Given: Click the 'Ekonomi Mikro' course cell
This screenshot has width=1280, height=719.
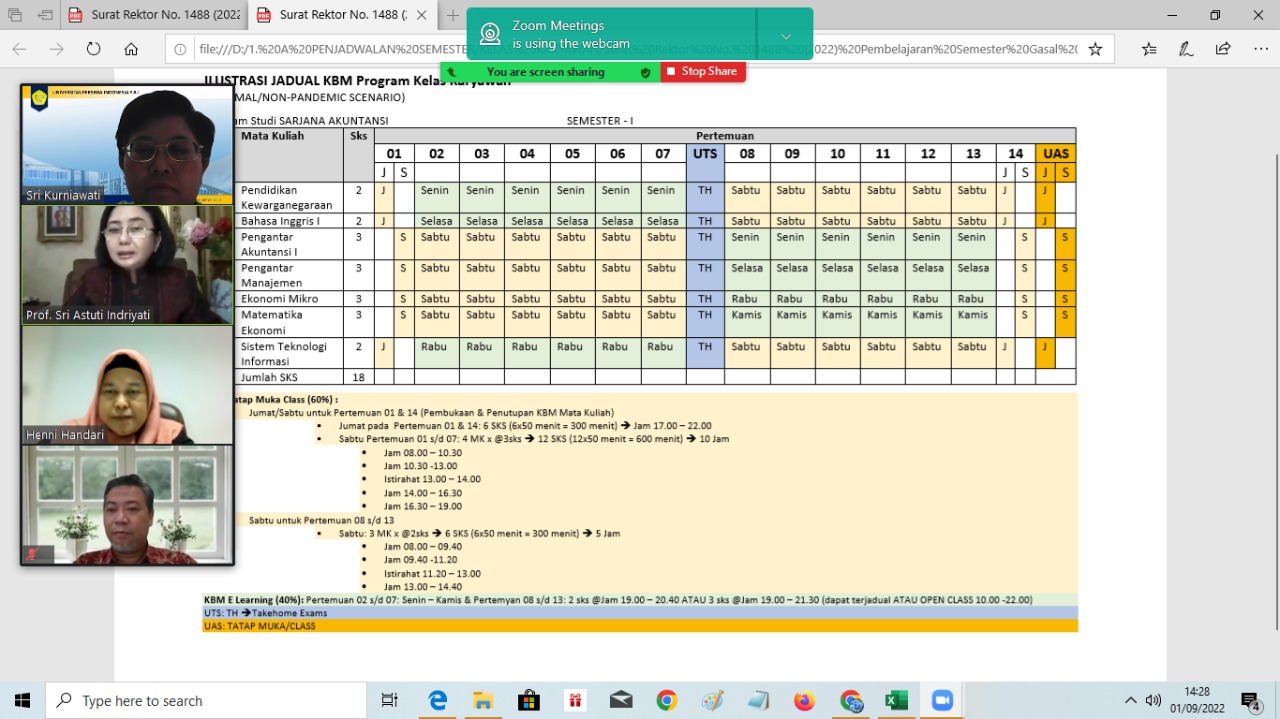Looking at the screenshot, I should [290, 298].
